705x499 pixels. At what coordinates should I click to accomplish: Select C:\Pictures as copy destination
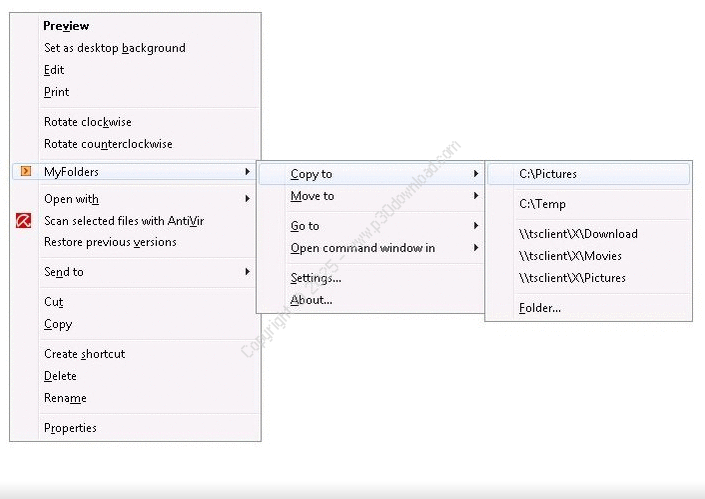(x=548, y=174)
